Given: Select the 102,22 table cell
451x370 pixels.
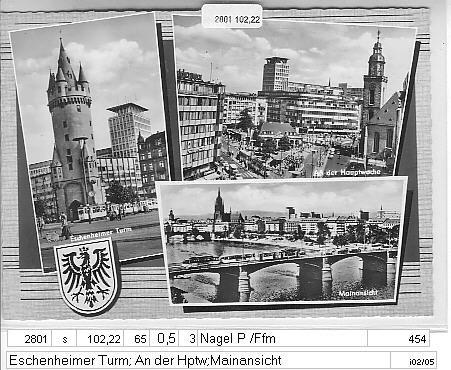Looking at the screenshot, I should pos(100,339).
